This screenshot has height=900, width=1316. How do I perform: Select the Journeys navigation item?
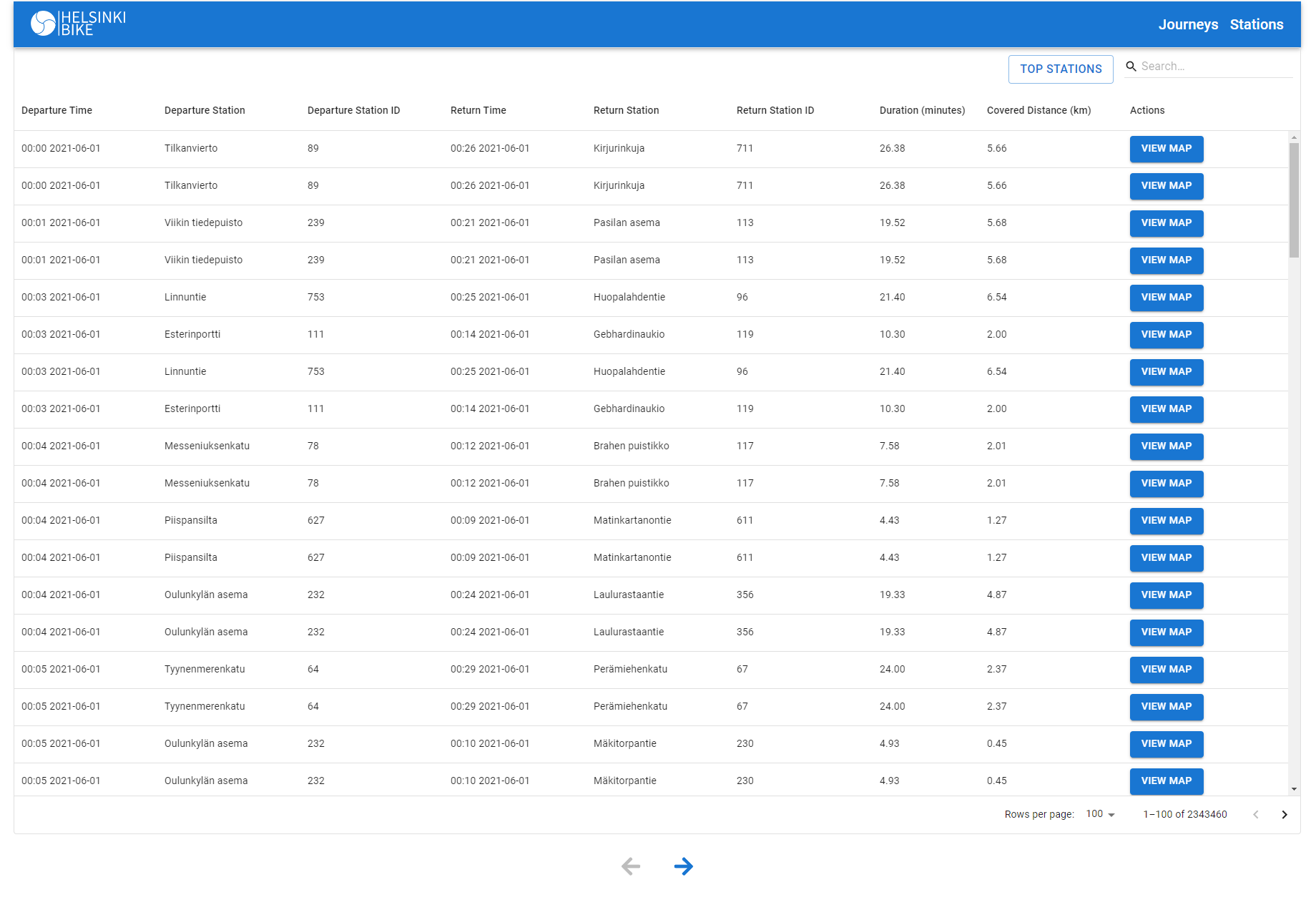[x=1188, y=24]
